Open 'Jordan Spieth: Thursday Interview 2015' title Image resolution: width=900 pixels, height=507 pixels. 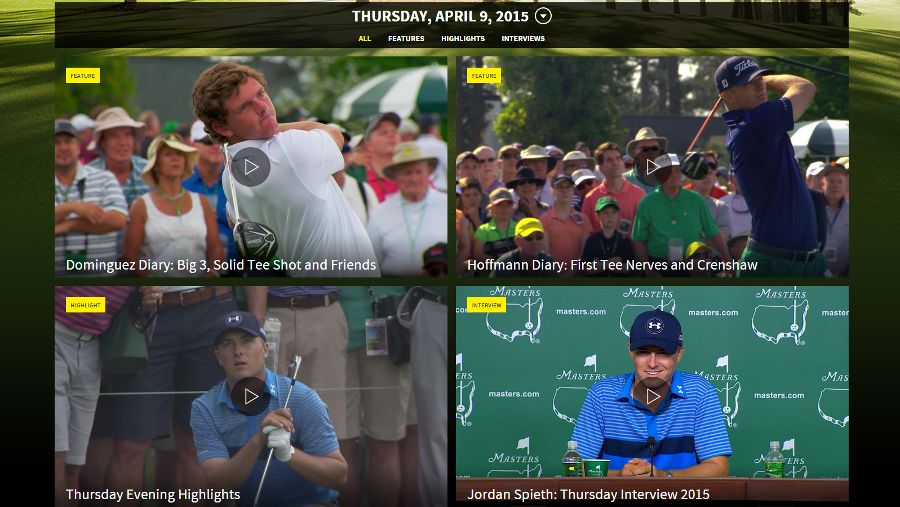[588, 494]
